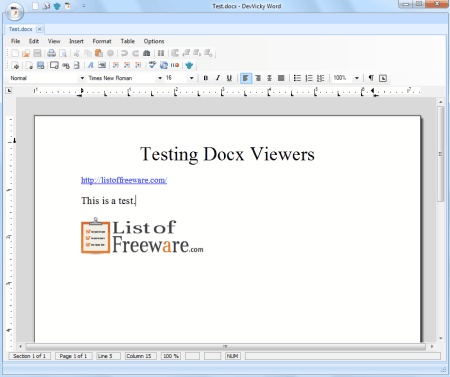Click the blue save-as disk icon in second toolbar
Viewport: 450px width, 377px height.
(x=41, y=65)
